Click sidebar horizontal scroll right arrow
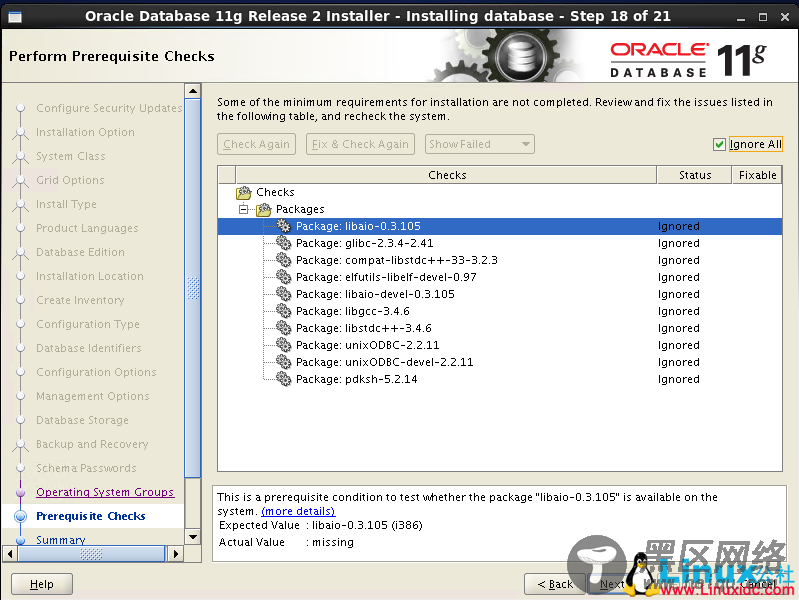 (x=175, y=554)
